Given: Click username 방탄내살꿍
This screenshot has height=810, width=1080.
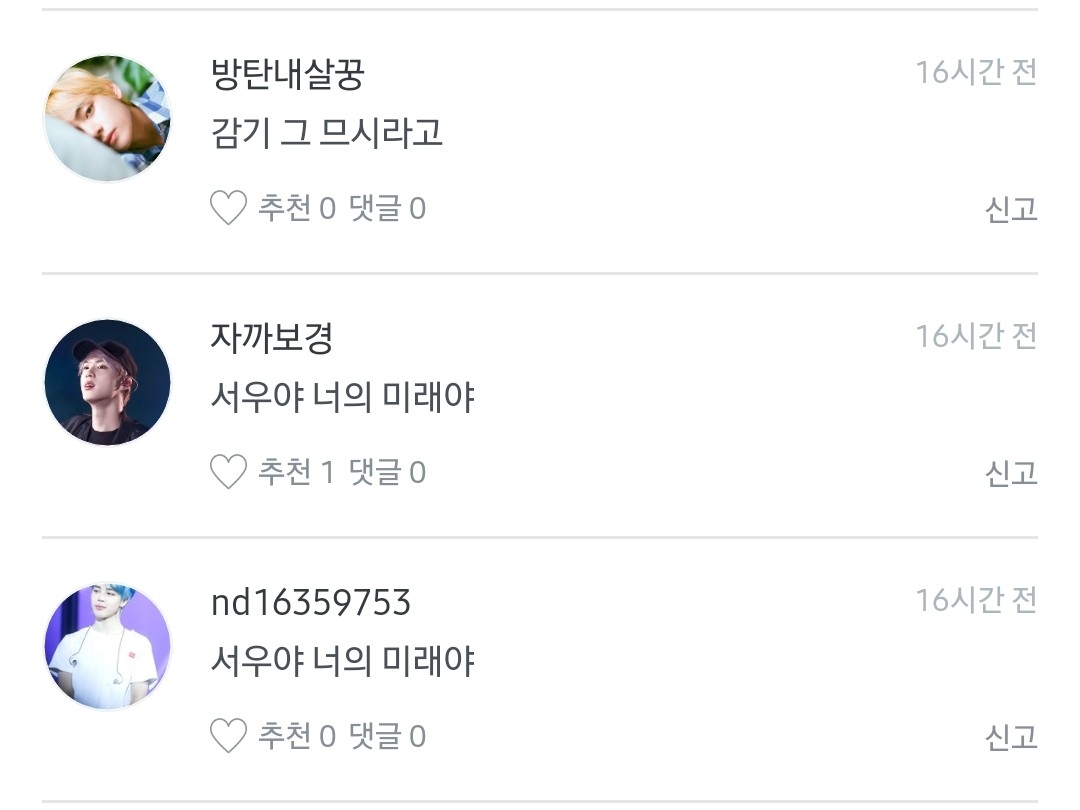Looking at the screenshot, I should pos(287,74).
